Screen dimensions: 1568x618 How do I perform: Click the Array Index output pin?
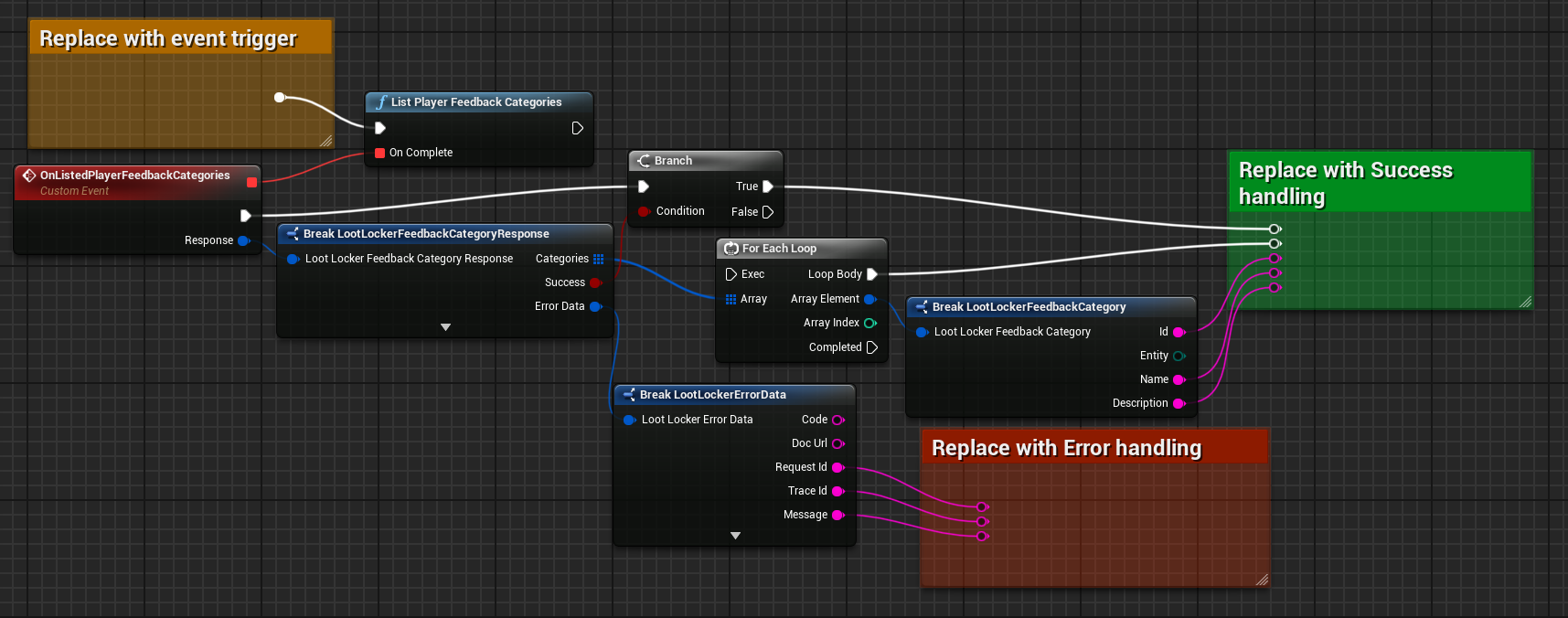coord(869,323)
